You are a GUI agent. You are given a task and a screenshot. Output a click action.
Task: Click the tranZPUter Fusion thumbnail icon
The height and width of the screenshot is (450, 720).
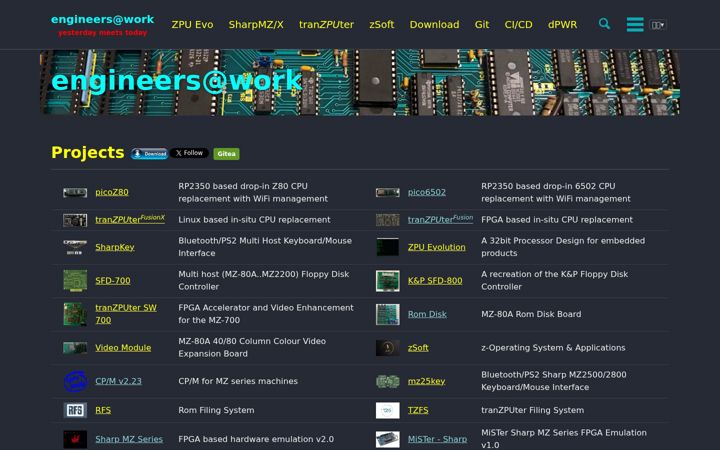pos(388,220)
